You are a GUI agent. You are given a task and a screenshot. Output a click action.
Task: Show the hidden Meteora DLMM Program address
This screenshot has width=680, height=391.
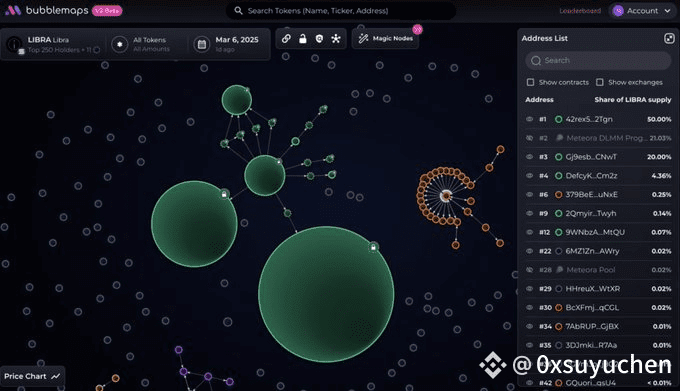click(530, 138)
